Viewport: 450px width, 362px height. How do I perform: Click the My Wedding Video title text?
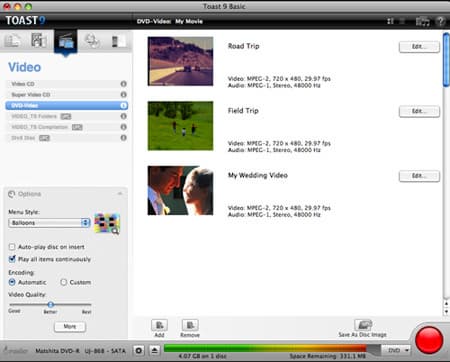click(258, 175)
